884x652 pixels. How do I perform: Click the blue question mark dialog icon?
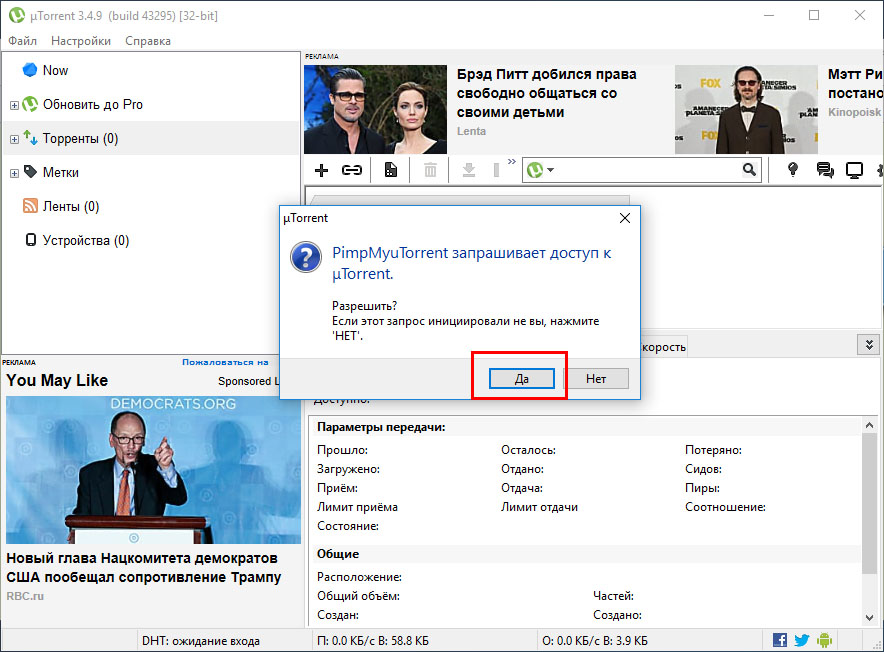306,257
